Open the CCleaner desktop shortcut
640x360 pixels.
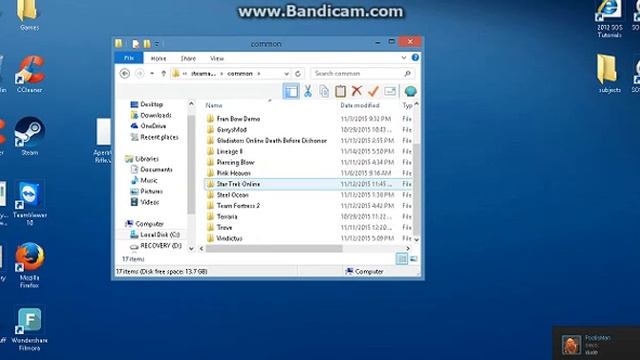[29, 74]
